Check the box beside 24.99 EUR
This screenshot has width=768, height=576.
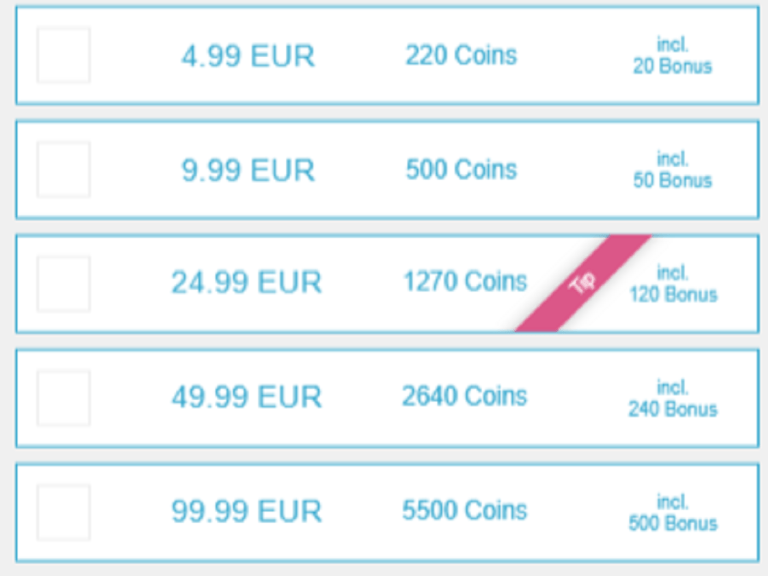point(63,283)
